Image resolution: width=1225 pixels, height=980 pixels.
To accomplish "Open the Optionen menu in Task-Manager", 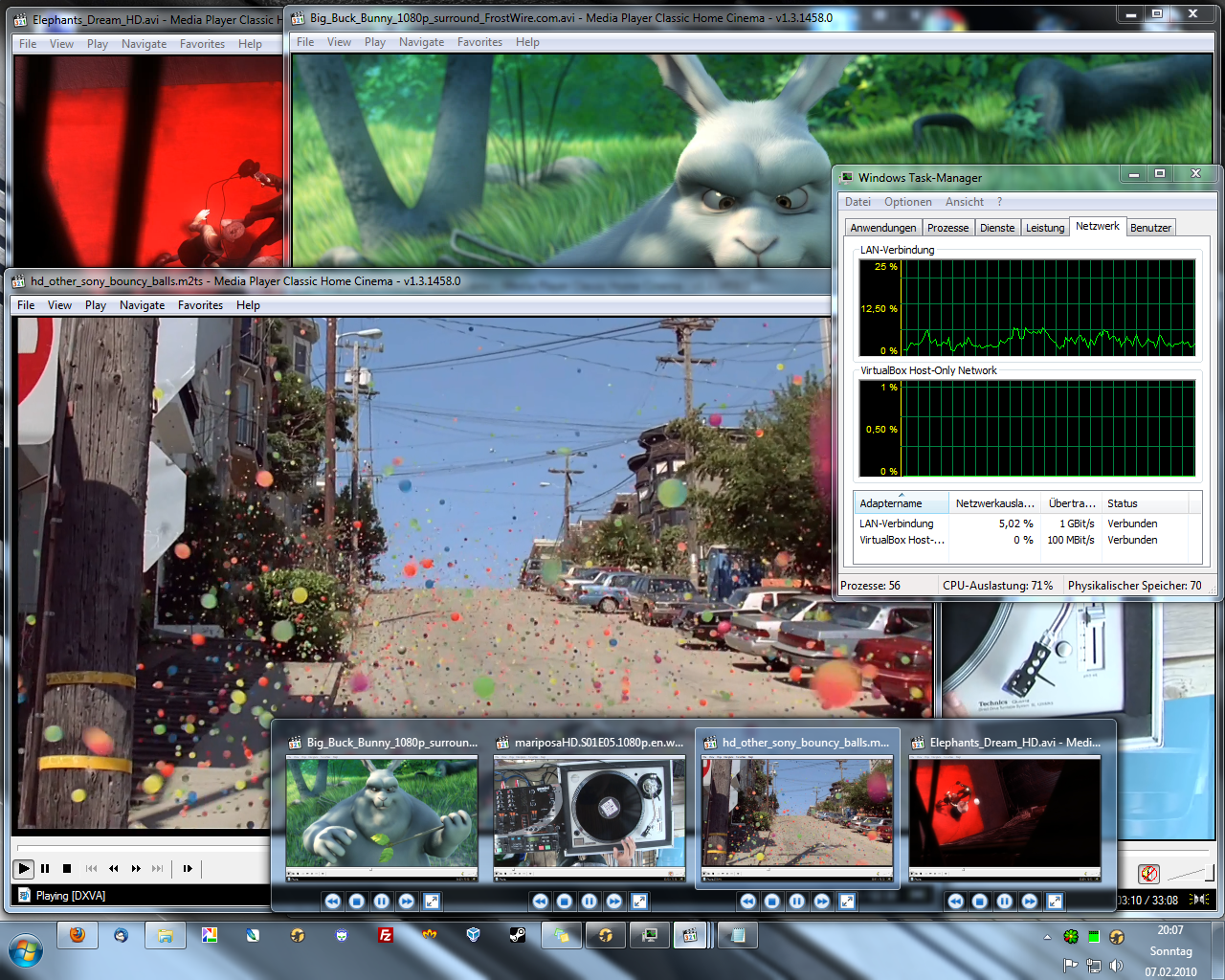I will [907, 202].
